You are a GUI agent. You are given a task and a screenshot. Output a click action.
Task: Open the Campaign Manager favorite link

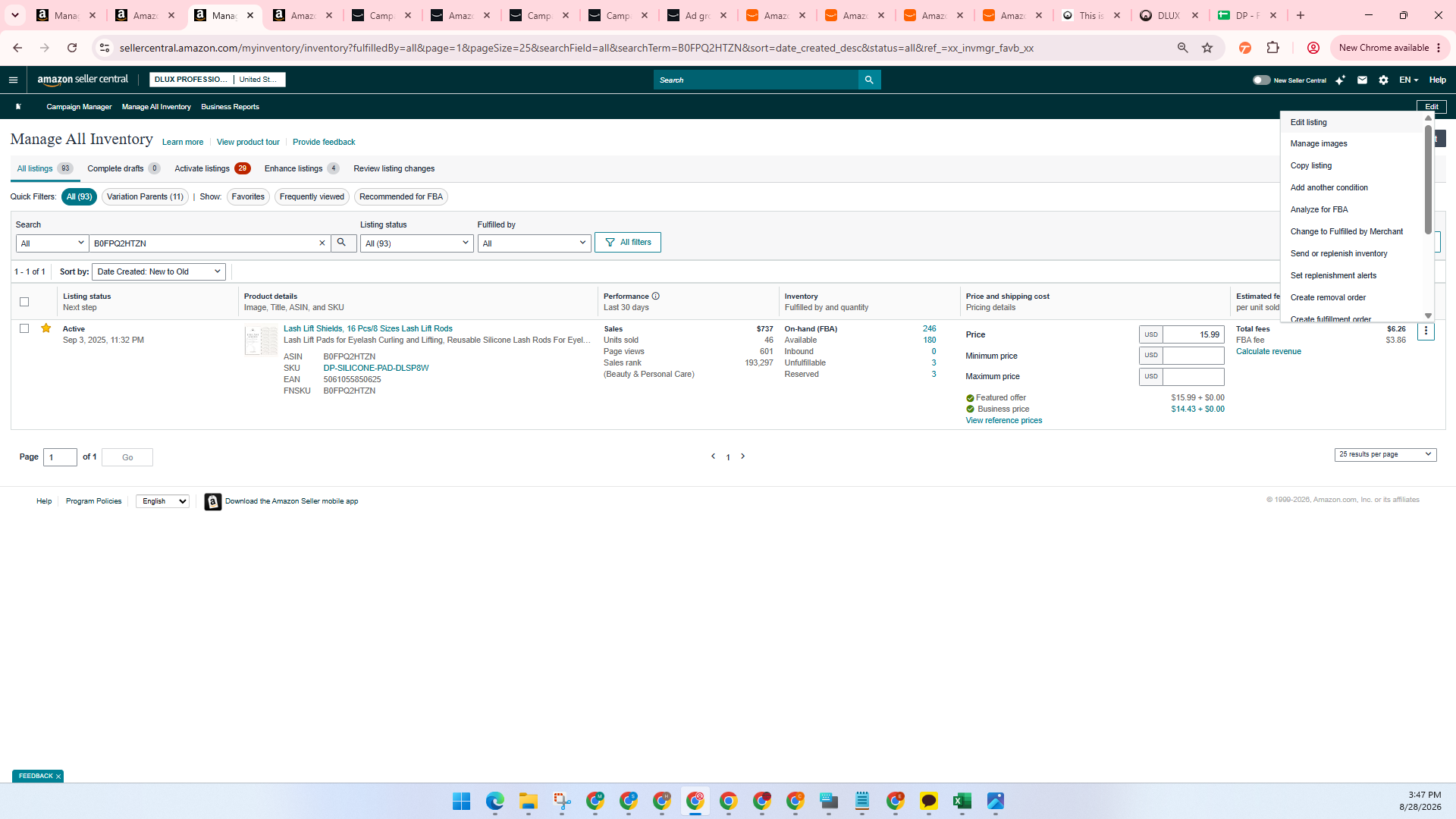point(79,107)
